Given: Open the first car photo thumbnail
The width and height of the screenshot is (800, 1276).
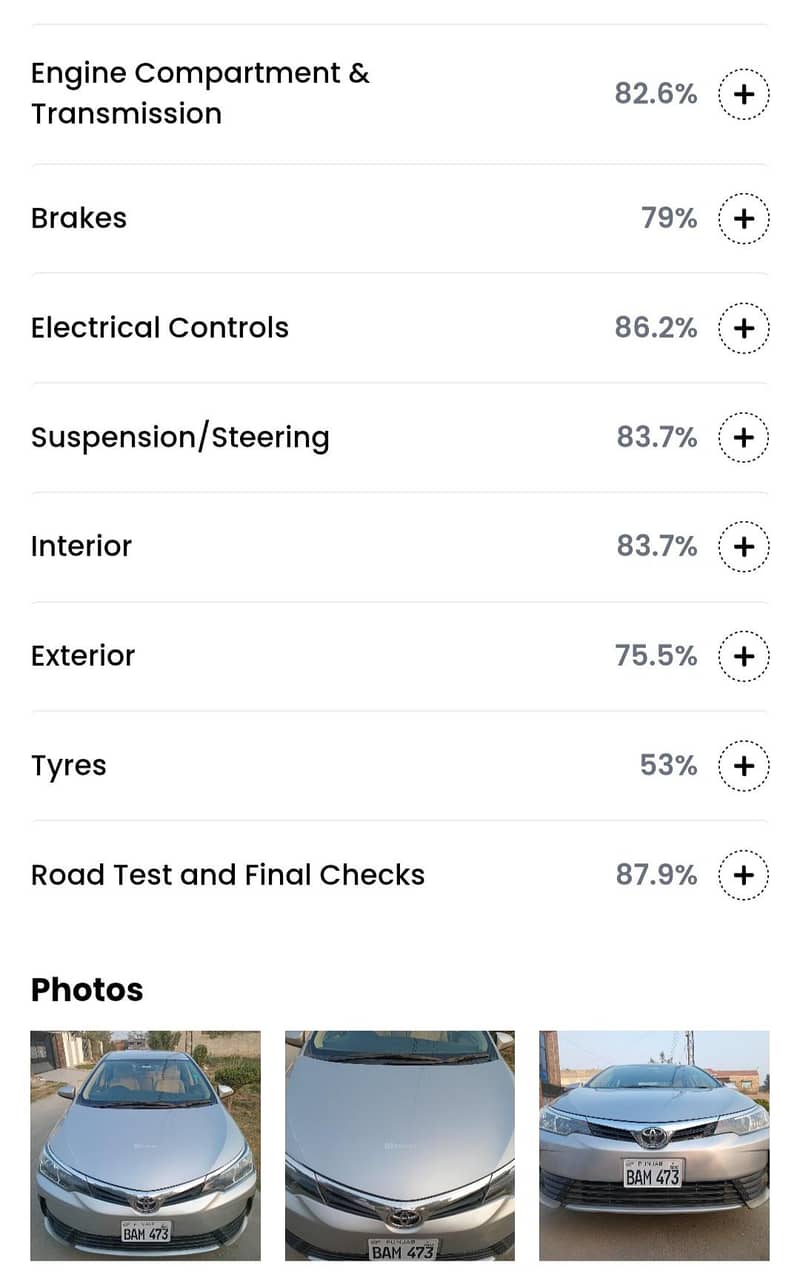Looking at the screenshot, I should coord(145,1145).
